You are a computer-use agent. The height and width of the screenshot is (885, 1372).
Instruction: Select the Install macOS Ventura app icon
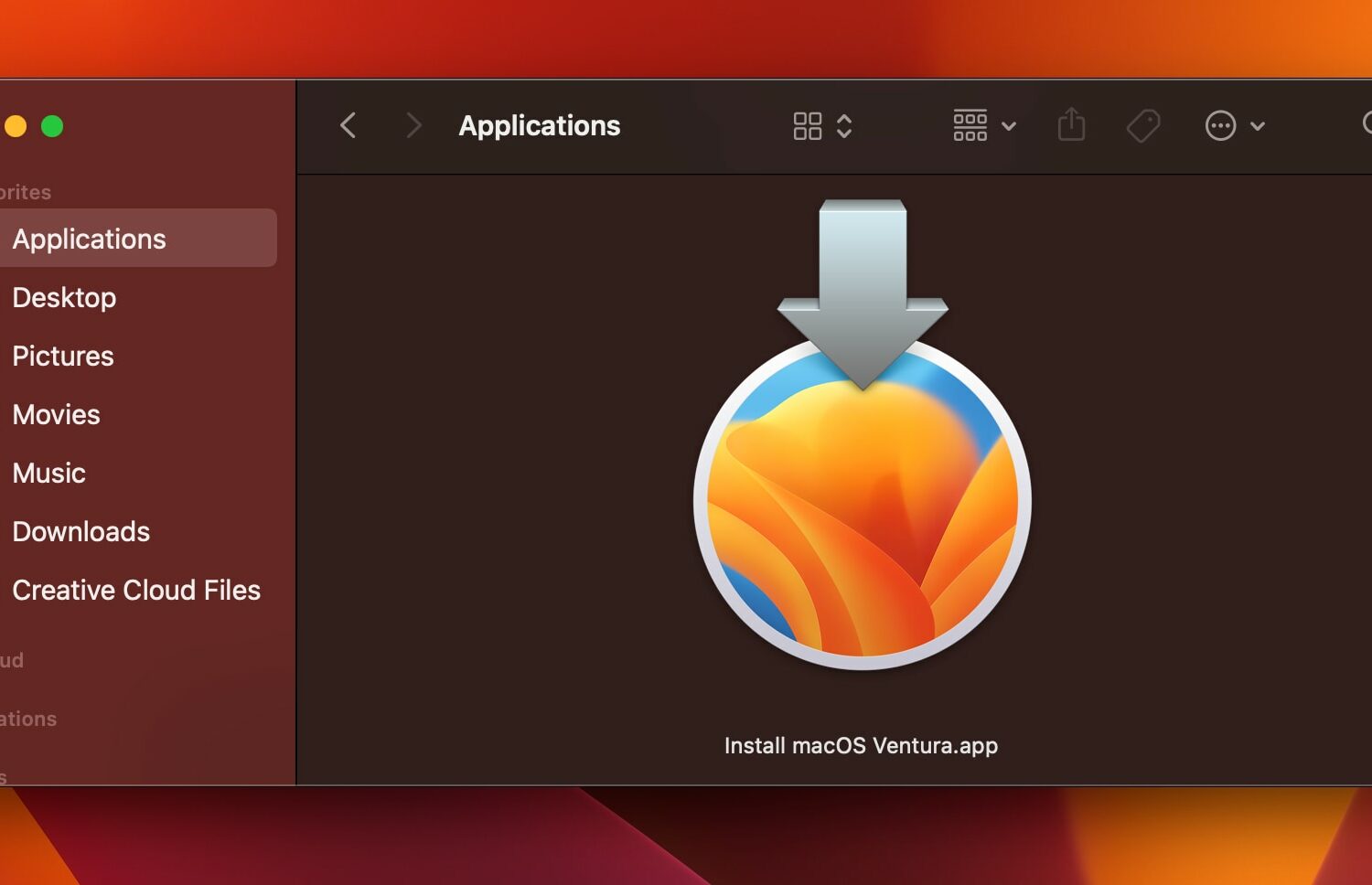863,435
